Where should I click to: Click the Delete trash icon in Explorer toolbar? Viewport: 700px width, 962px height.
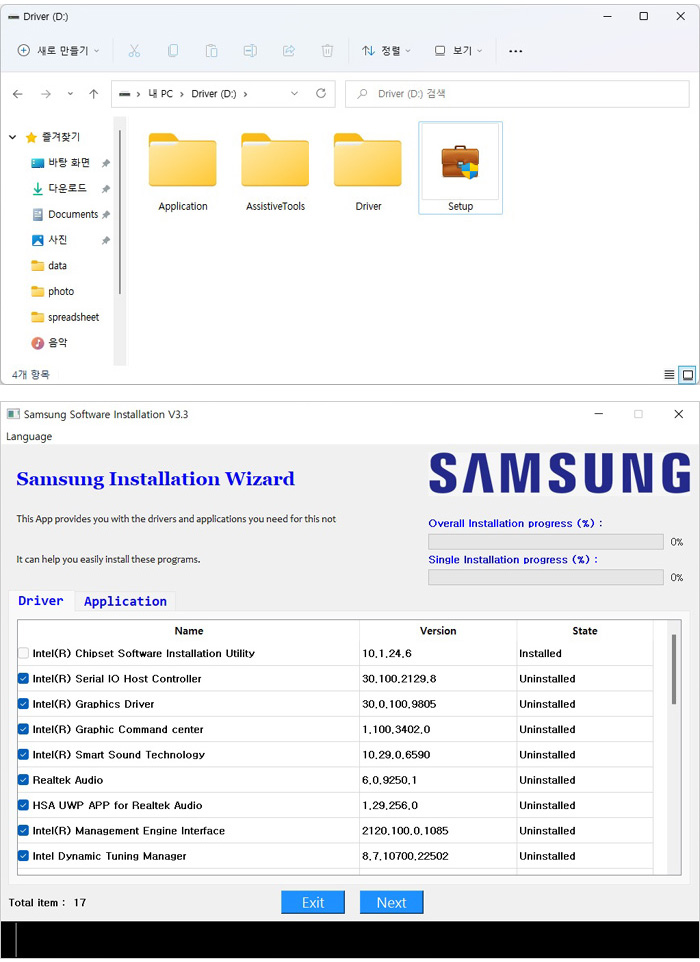click(328, 51)
